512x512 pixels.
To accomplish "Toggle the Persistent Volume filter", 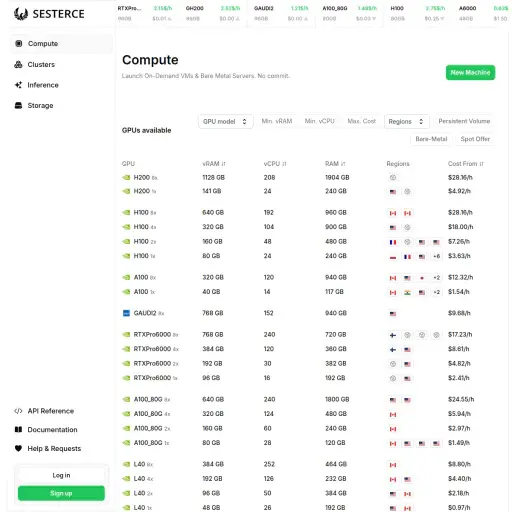I will (x=464, y=121).
